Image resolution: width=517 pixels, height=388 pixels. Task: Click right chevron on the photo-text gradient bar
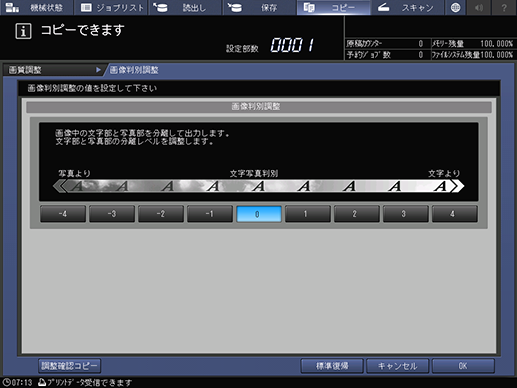coord(457,186)
